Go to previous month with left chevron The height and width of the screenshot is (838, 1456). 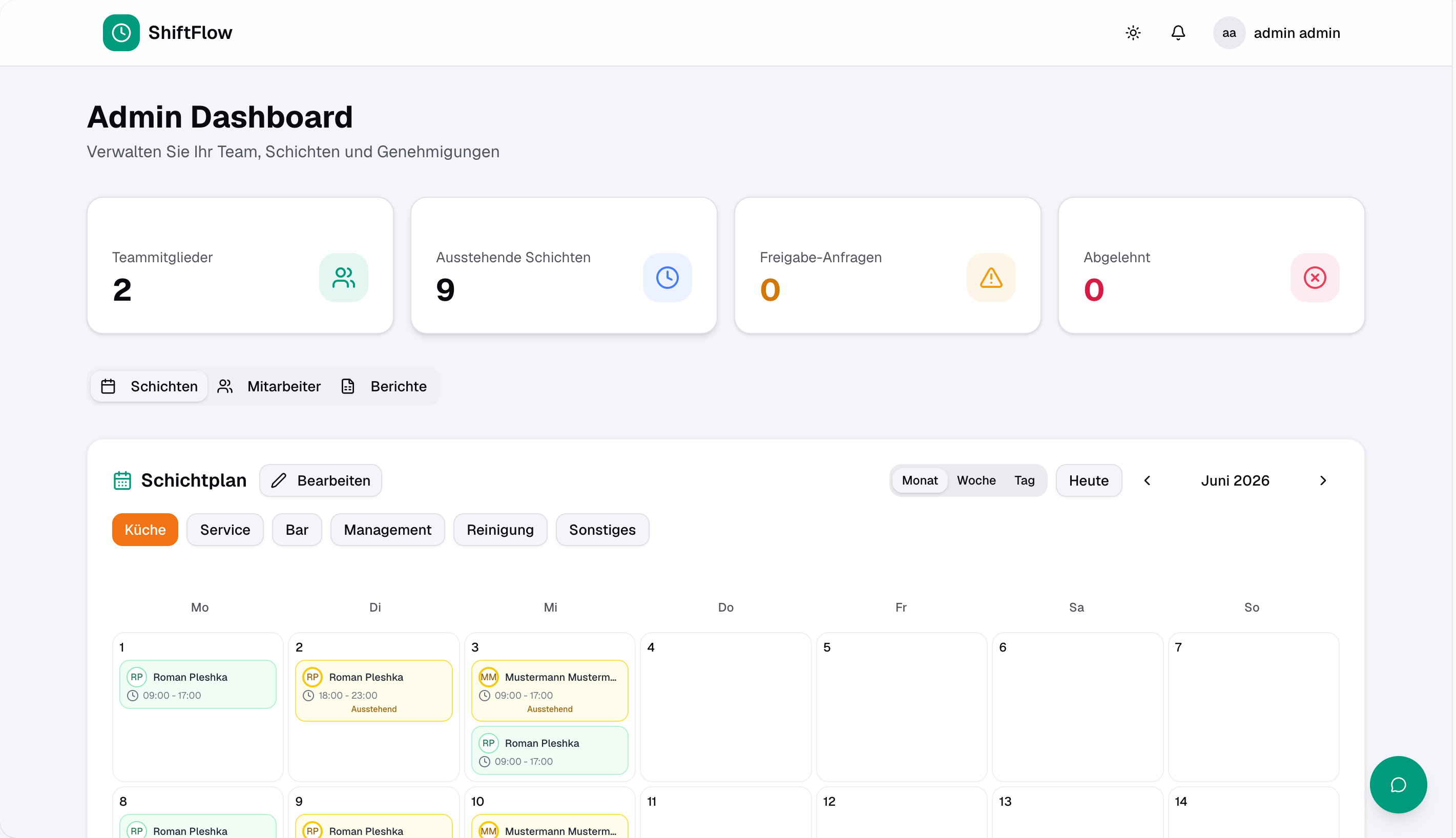click(1147, 480)
